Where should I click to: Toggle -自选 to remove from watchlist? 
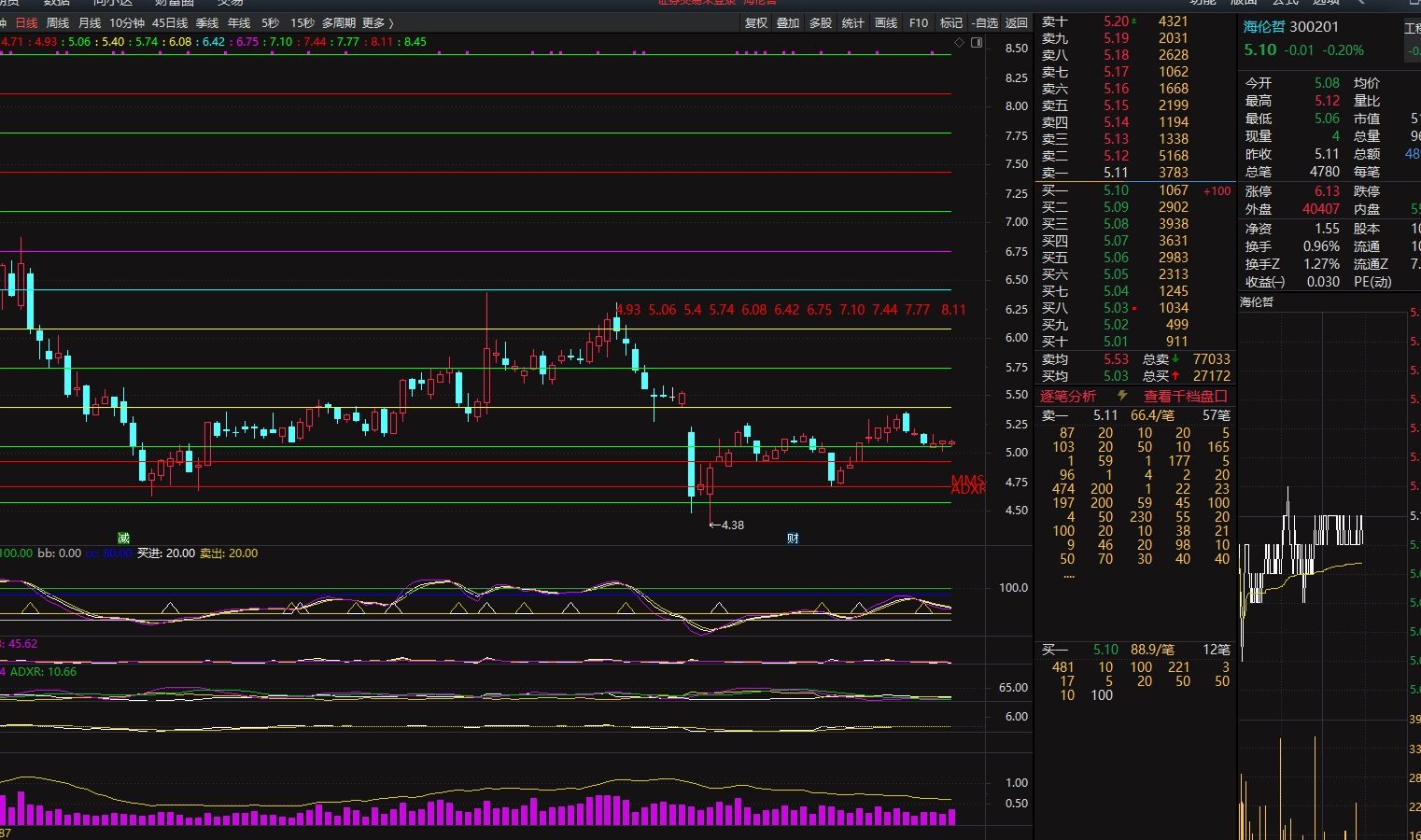(985, 22)
